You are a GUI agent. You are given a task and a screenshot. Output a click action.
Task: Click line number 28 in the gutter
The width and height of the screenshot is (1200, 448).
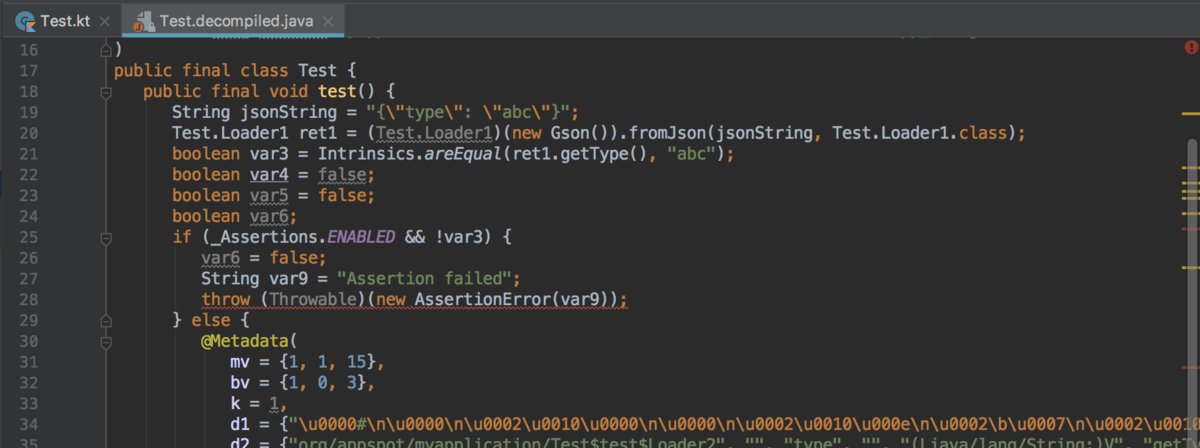28,300
